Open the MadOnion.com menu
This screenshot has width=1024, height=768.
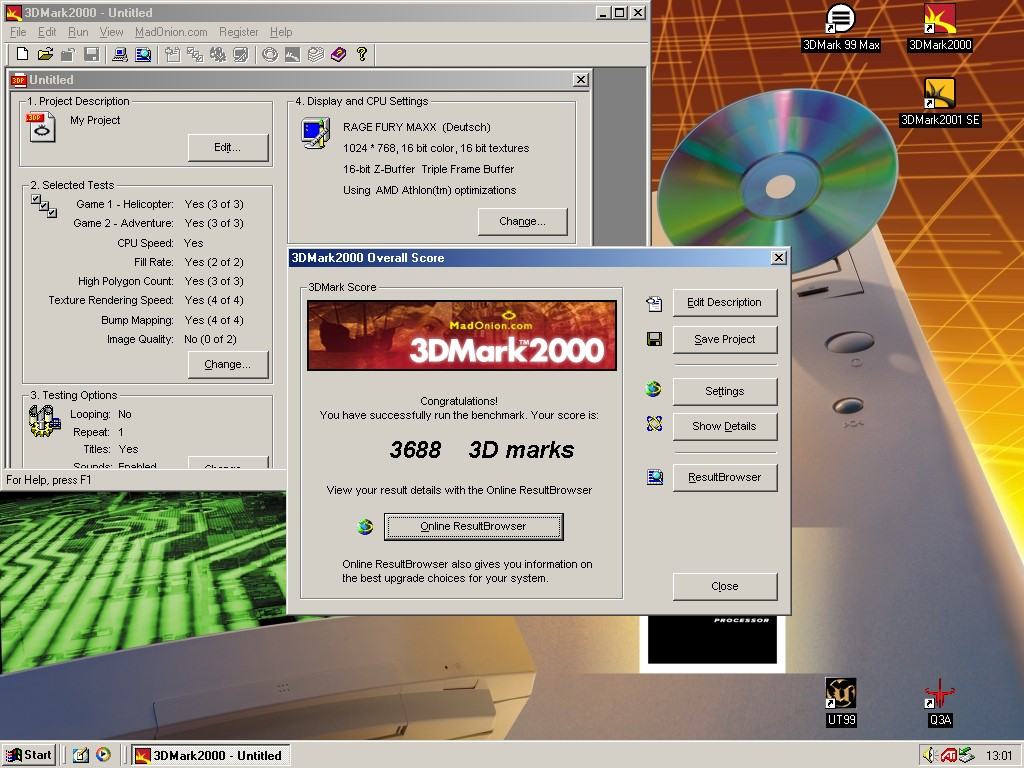pos(171,32)
